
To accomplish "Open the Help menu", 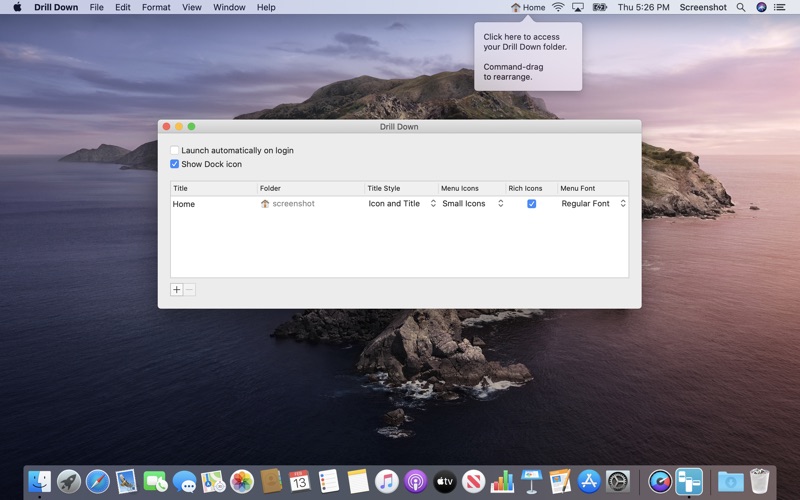I will 266,7.
